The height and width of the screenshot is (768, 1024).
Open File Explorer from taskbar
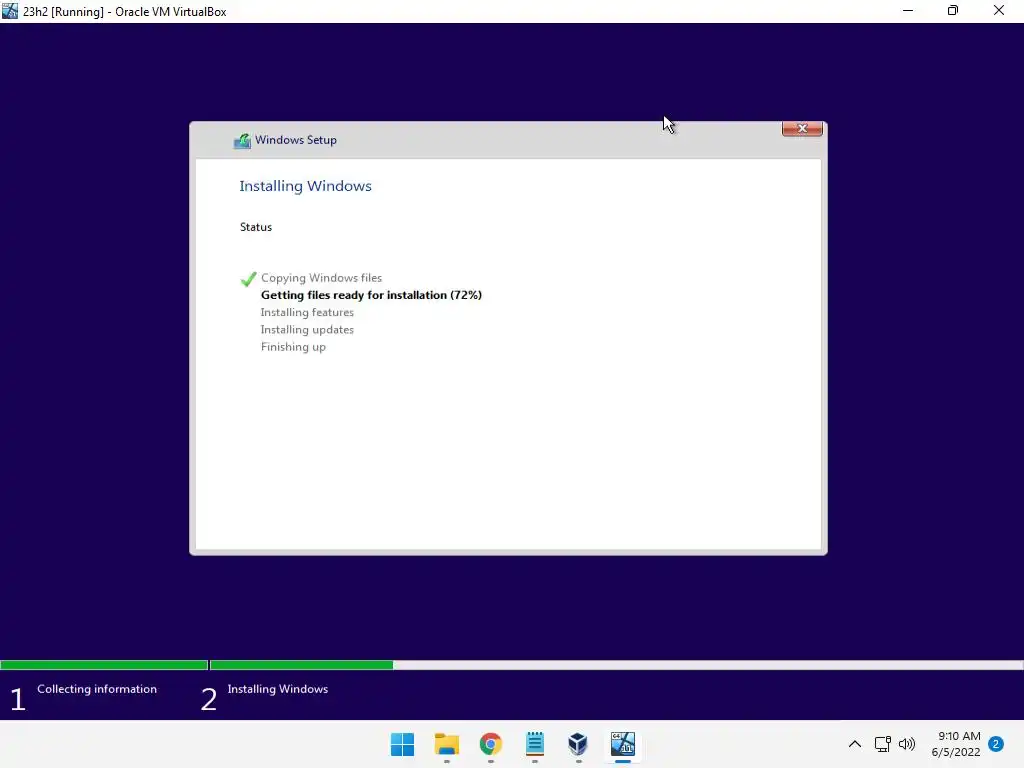[447, 744]
